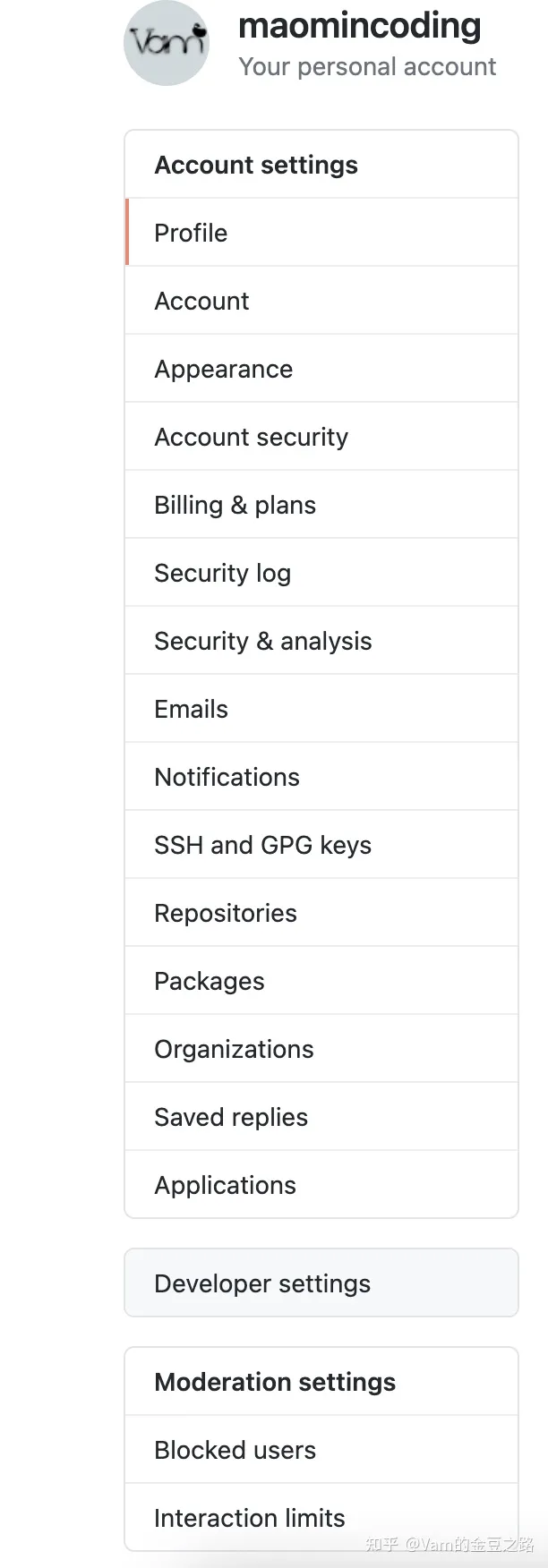Click the Vam profile avatar image
548x1568 pixels.
167,43
